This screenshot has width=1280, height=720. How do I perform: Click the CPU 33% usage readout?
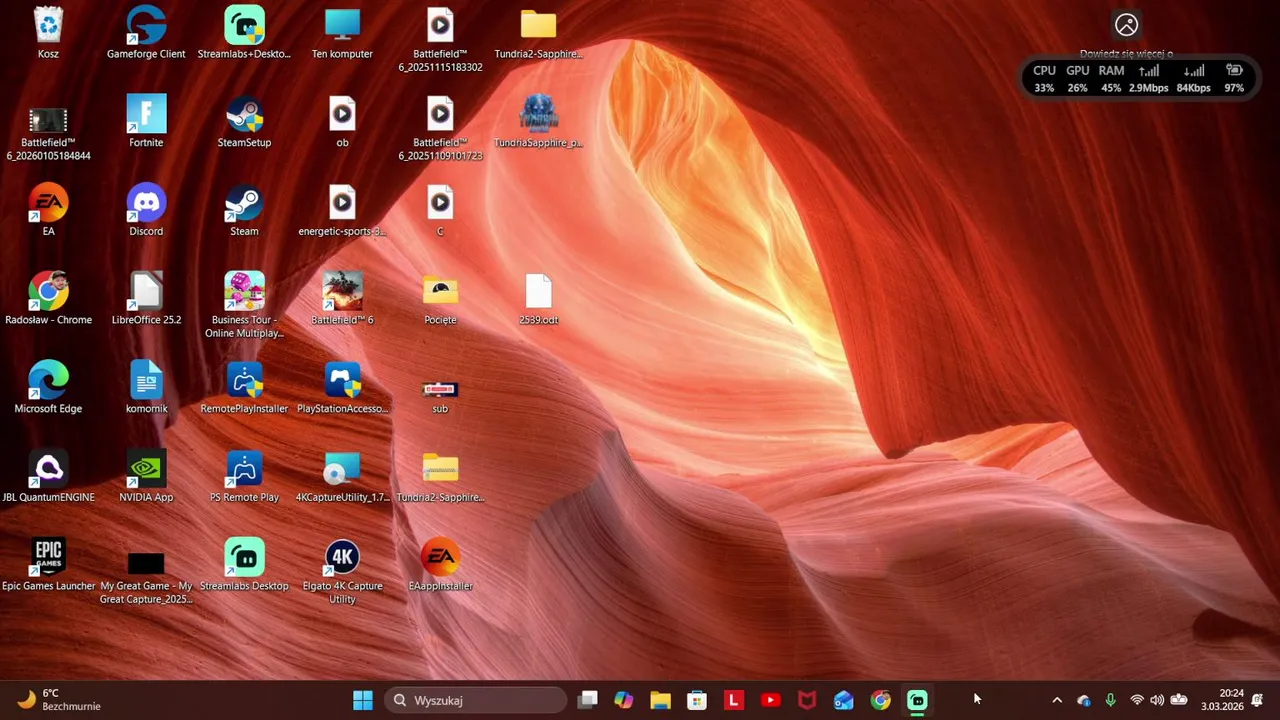point(1044,79)
